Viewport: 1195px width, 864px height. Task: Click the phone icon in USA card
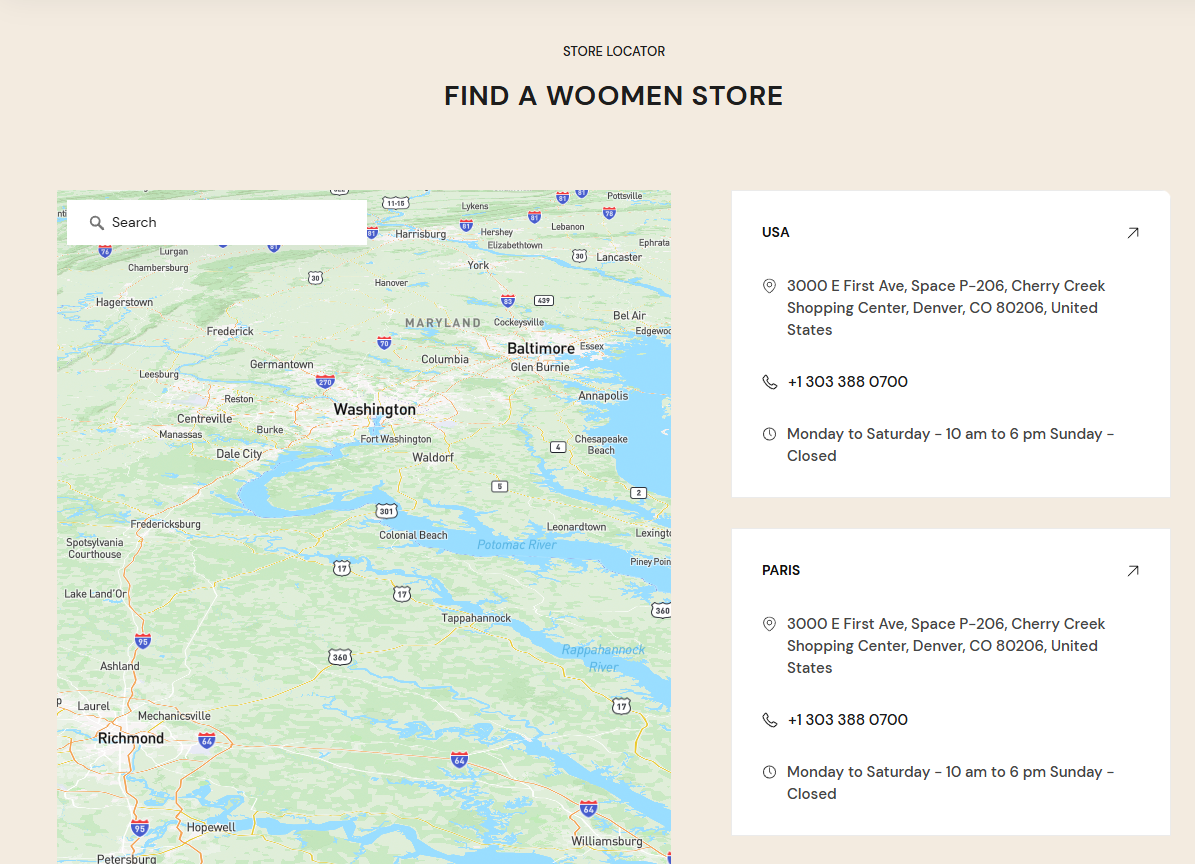coord(769,382)
